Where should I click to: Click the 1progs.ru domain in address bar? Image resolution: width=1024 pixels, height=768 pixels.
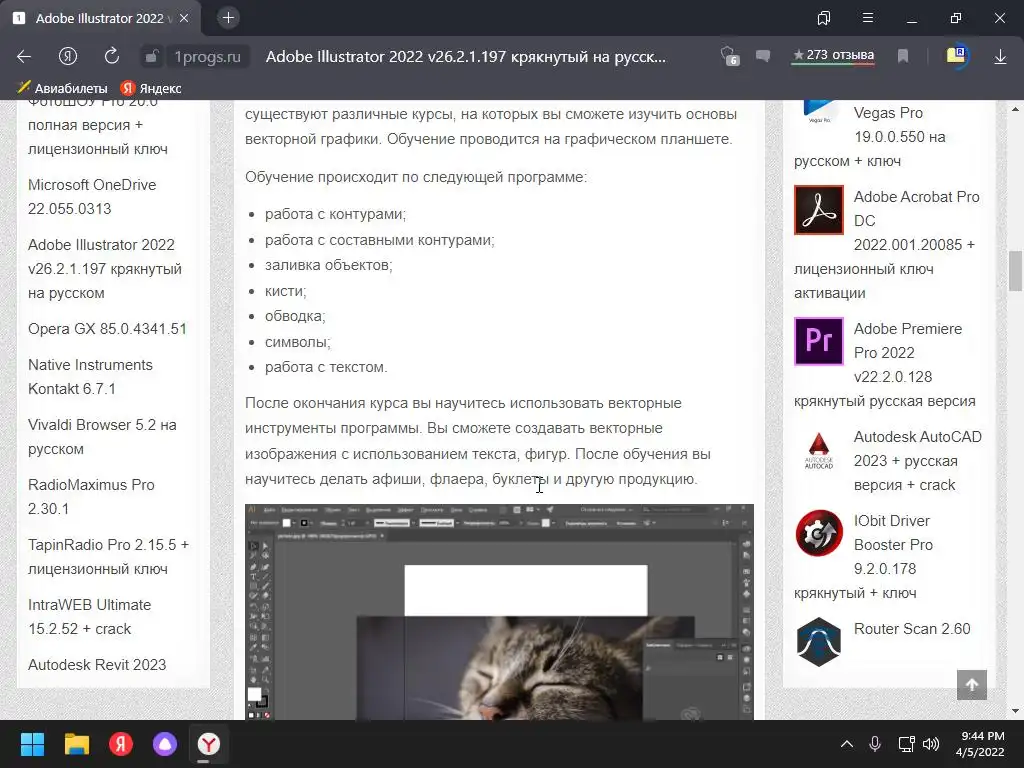[208, 57]
